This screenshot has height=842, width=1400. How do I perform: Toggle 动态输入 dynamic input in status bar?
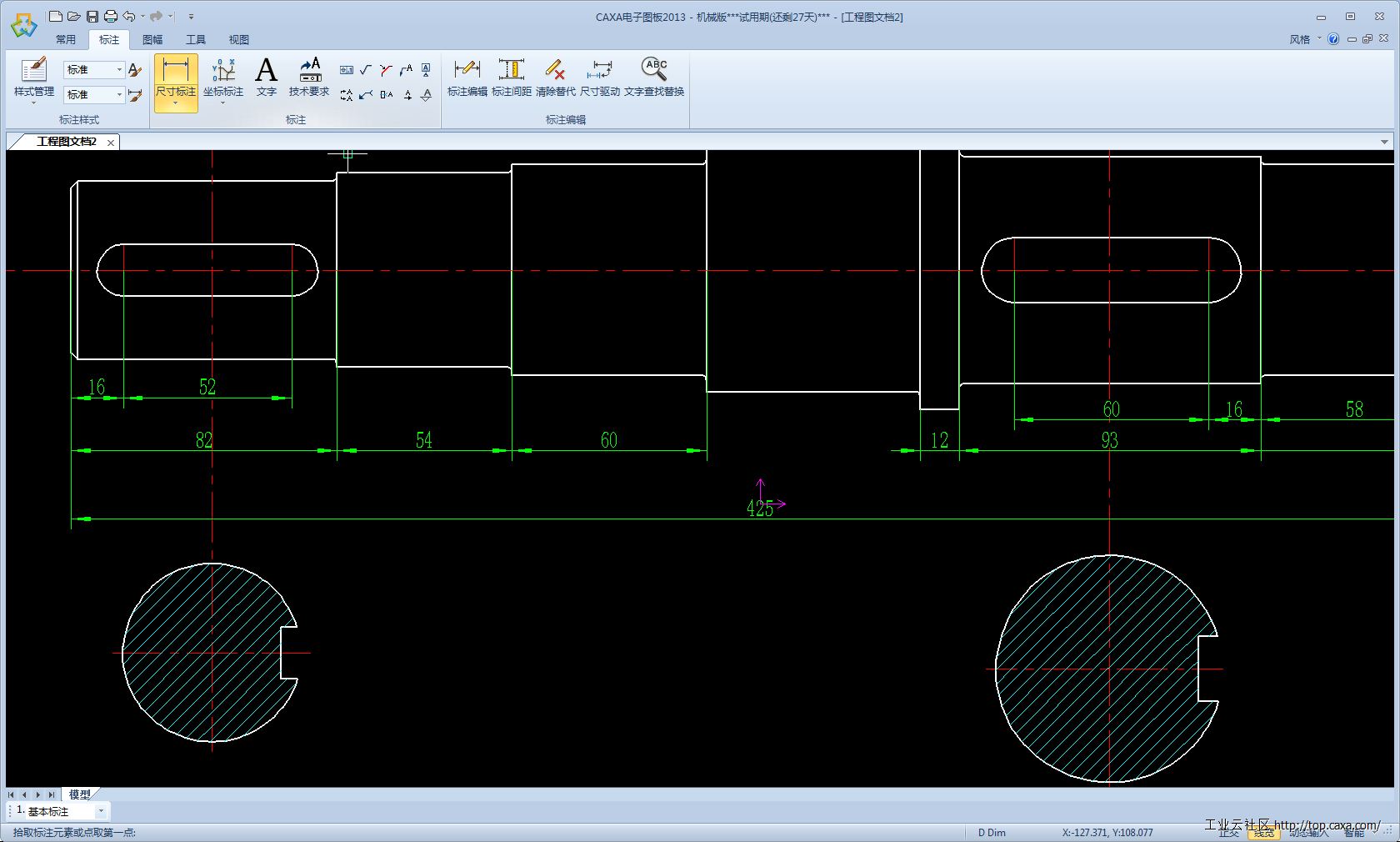(1308, 832)
